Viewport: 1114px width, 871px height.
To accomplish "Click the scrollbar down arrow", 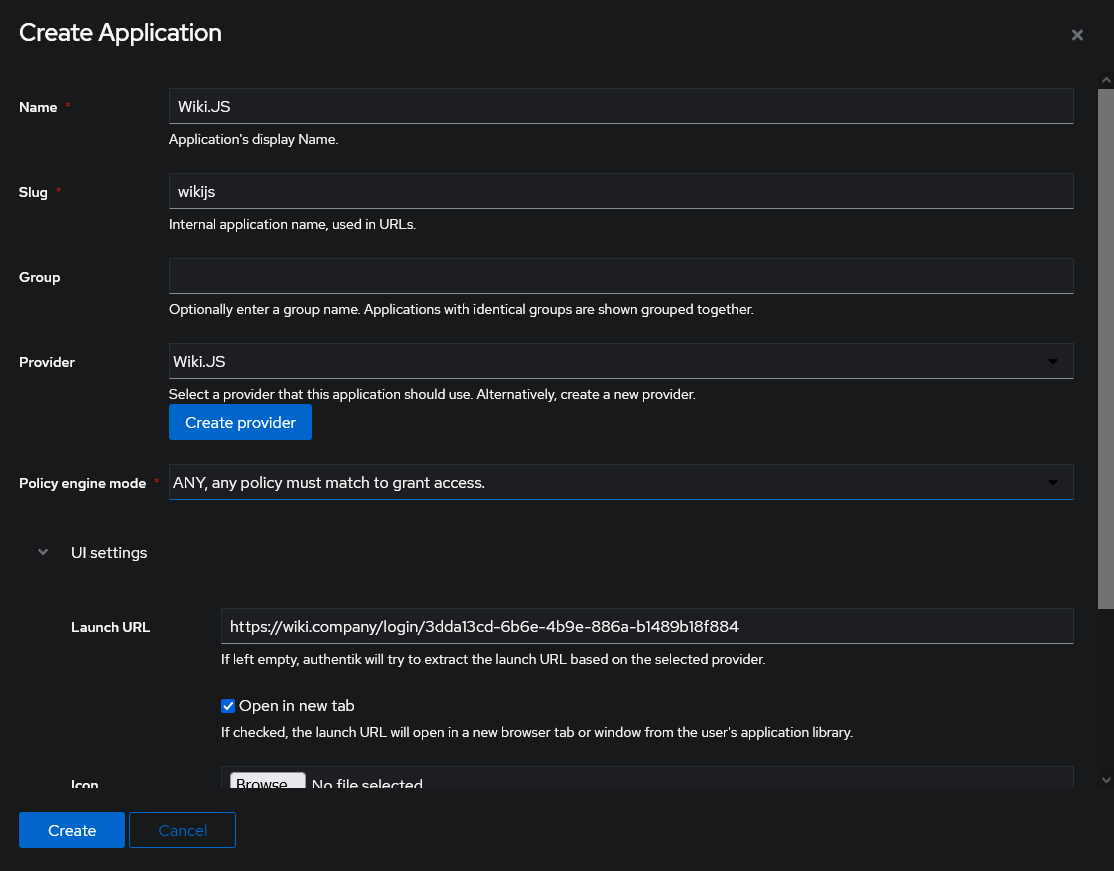I will pyautogui.click(x=1105, y=779).
